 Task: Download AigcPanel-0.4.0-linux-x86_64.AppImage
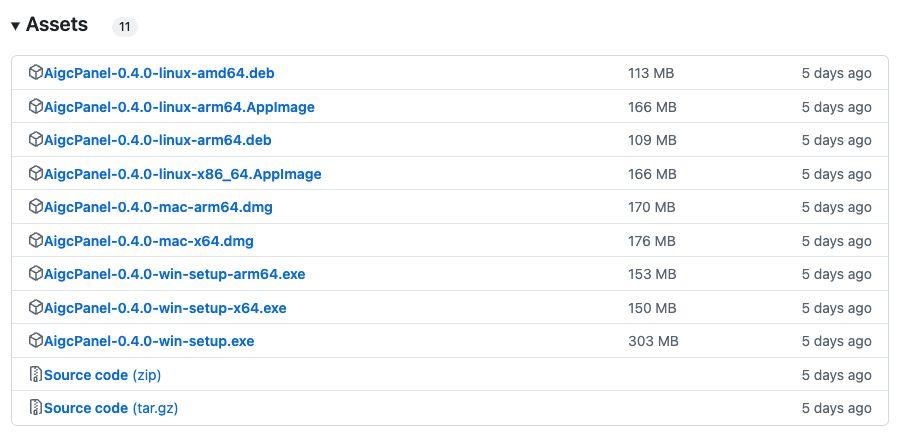[183, 174]
